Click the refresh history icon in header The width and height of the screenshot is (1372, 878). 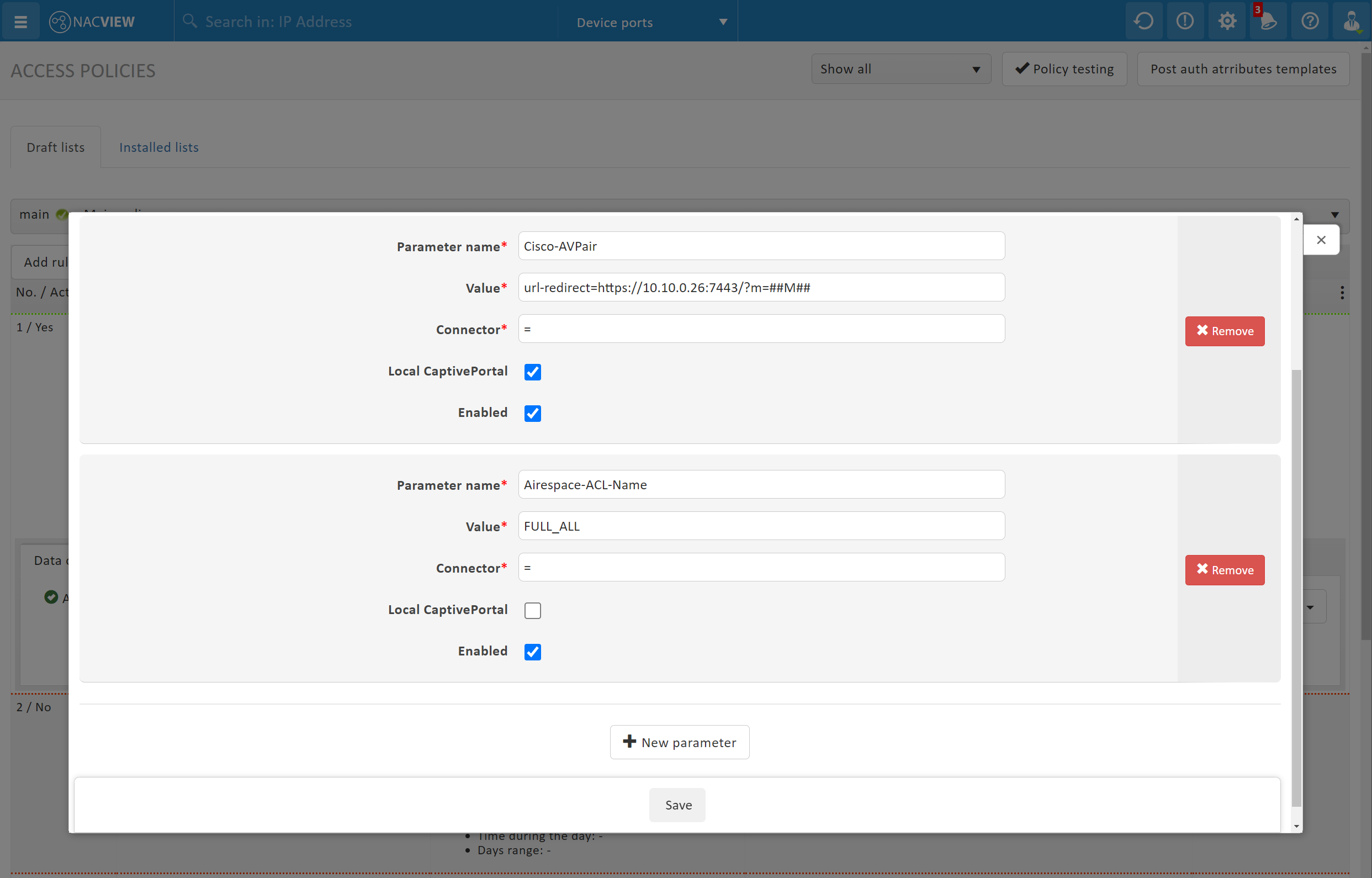1143,21
